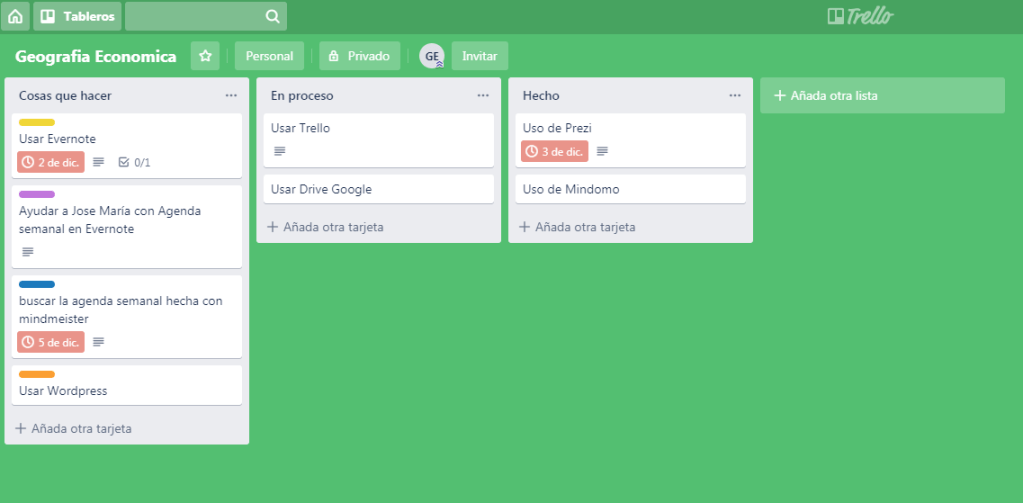Image resolution: width=1023 pixels, height=503 pixels.
Task: Click the home icon in top bar
Action: pyautogui.click(x=15, y=16)
